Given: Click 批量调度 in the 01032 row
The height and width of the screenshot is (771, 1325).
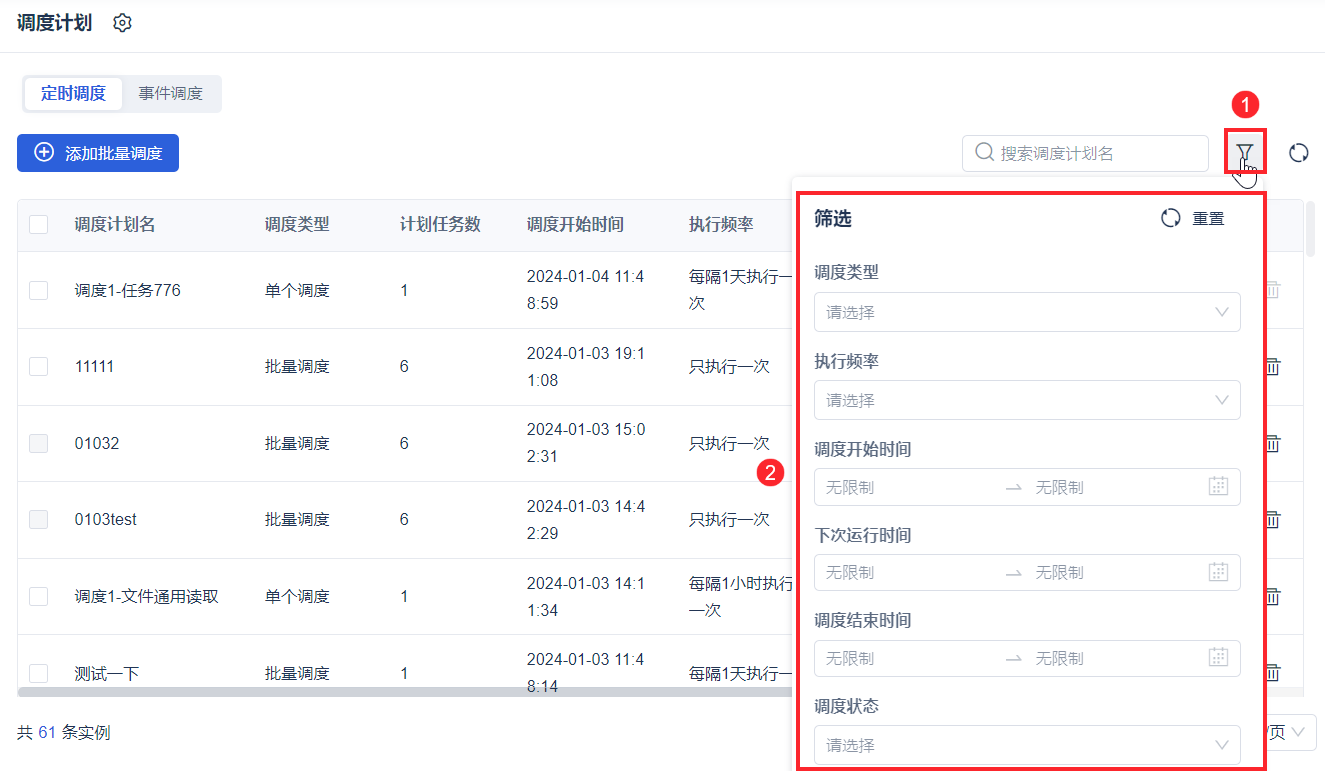Looking at the screenshot, I should click(x=297, y=443).
